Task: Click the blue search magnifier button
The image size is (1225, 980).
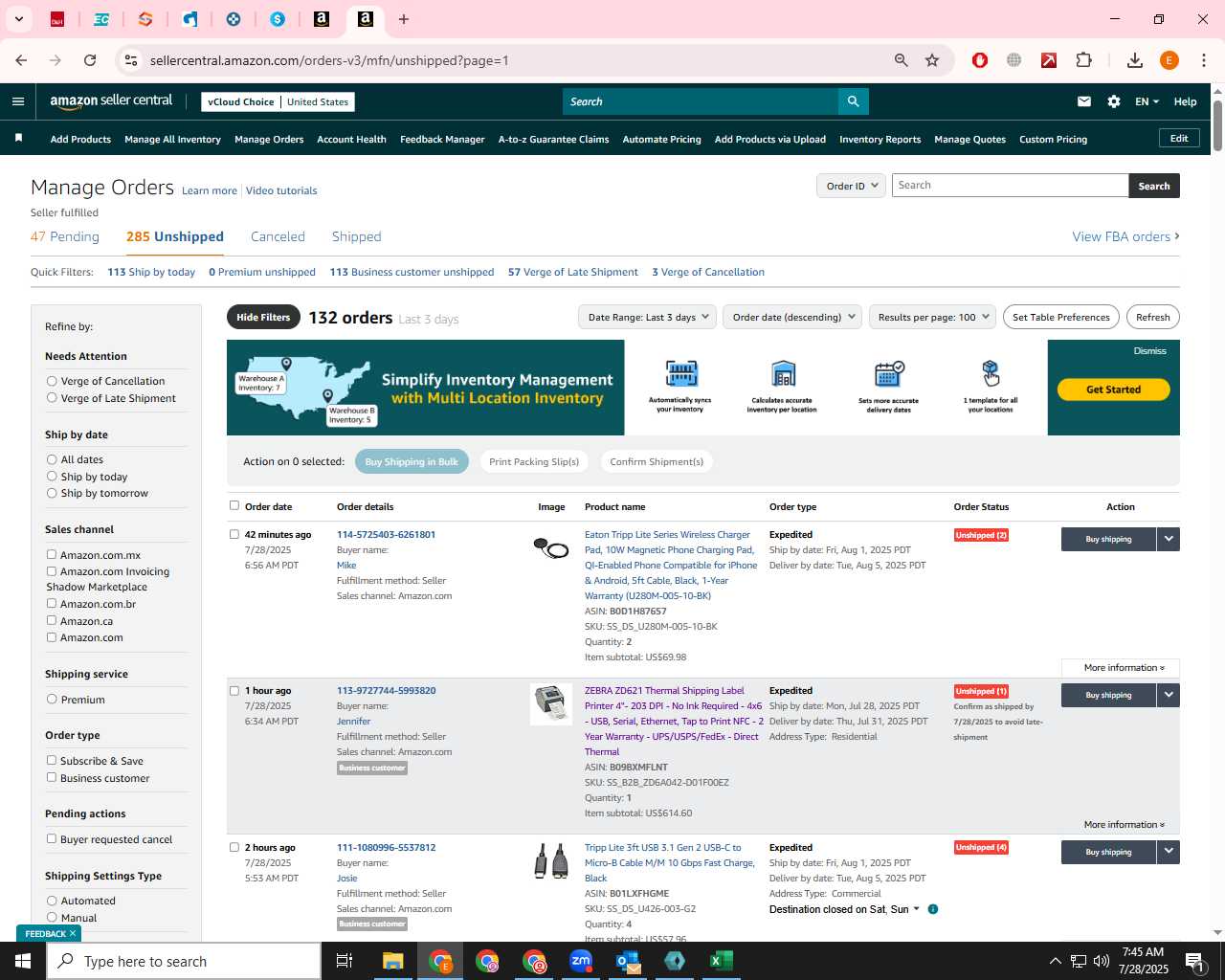Action: click(x=853, y=101)
